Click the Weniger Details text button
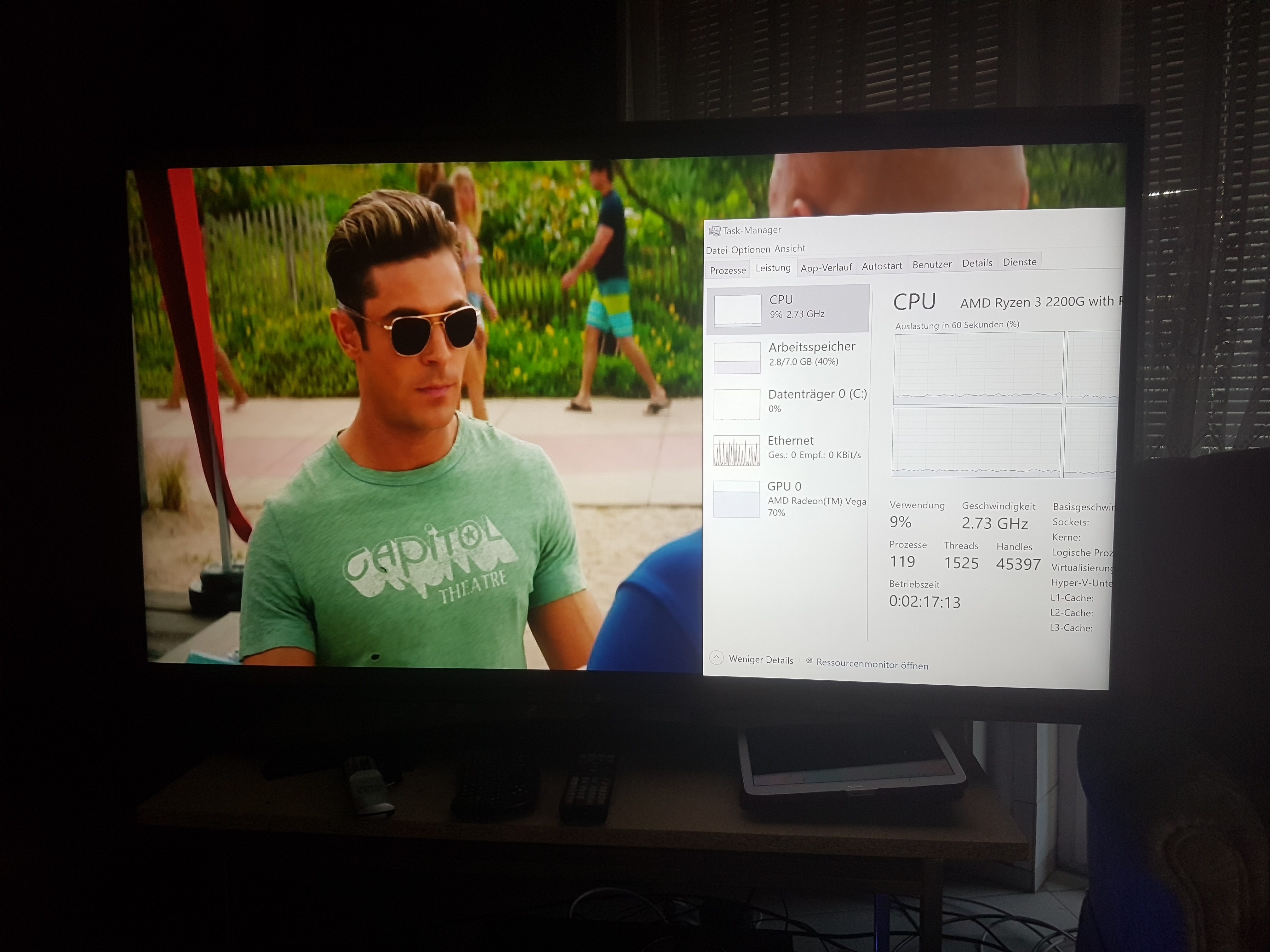The image size is (1270, 952). tap(761, 660)
